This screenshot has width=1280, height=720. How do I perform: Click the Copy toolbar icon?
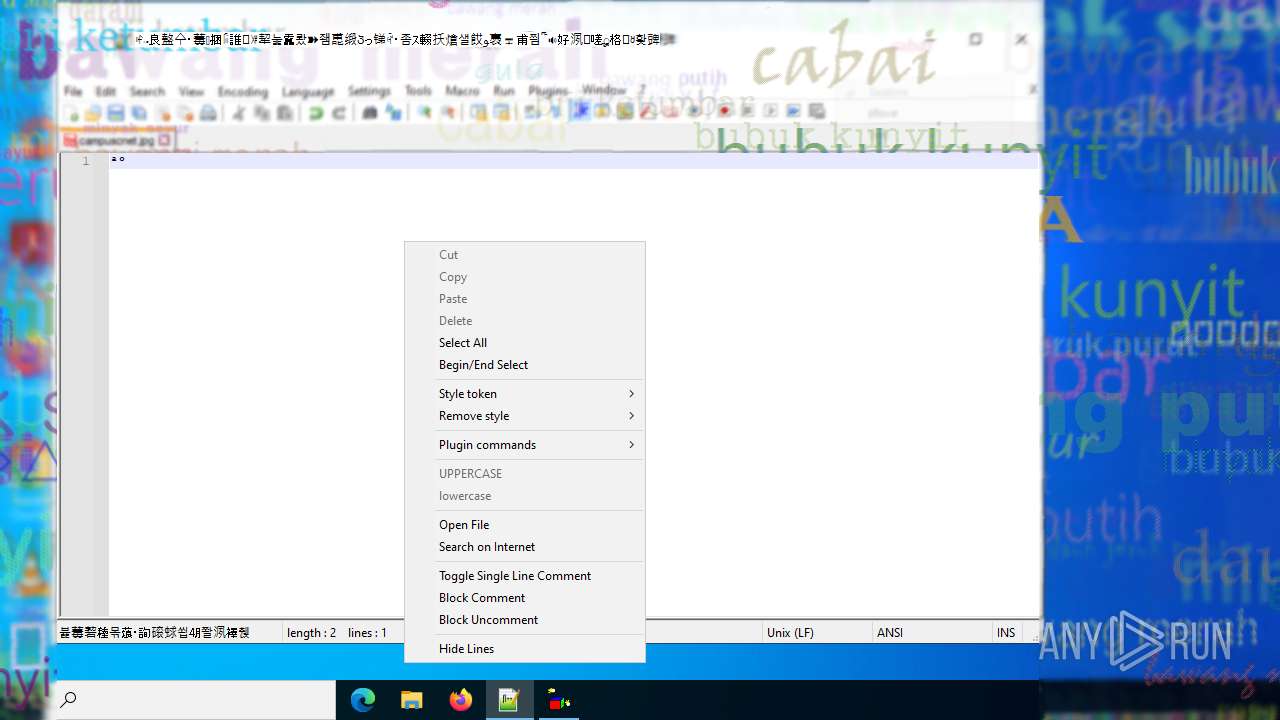click(261, 113)
